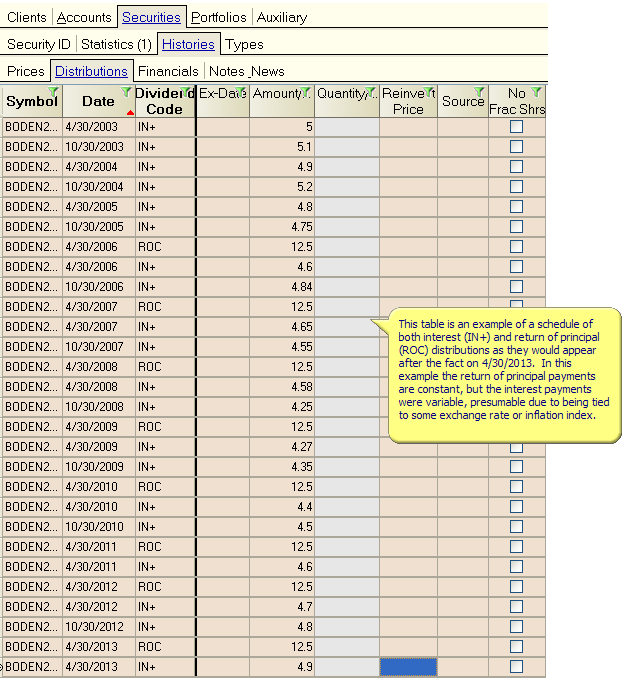This screenshot has height=680, width=629.
Task: Go to the Statistics (1) tab
Action: [116, 44]
